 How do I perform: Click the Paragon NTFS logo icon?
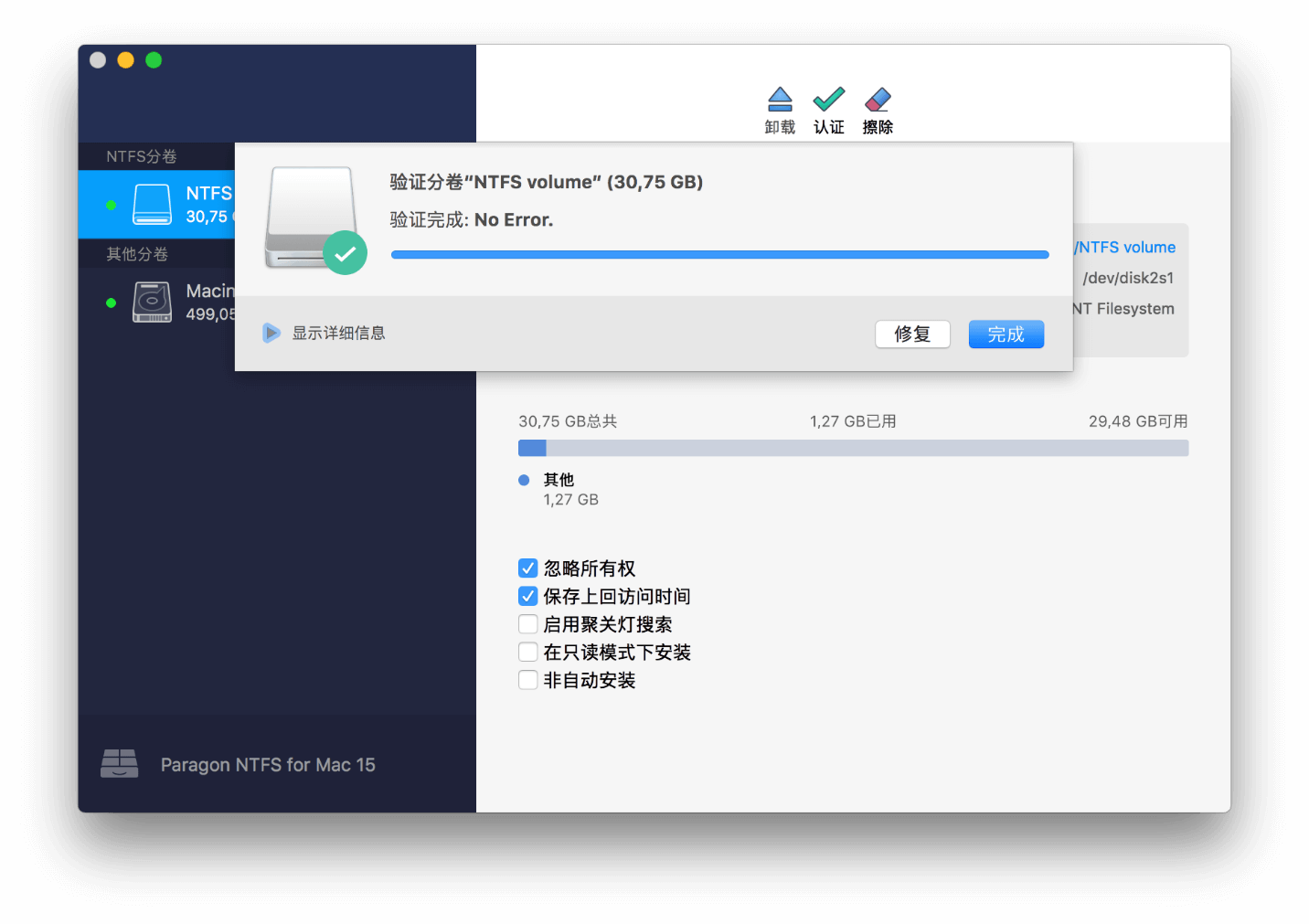point(120,764)
